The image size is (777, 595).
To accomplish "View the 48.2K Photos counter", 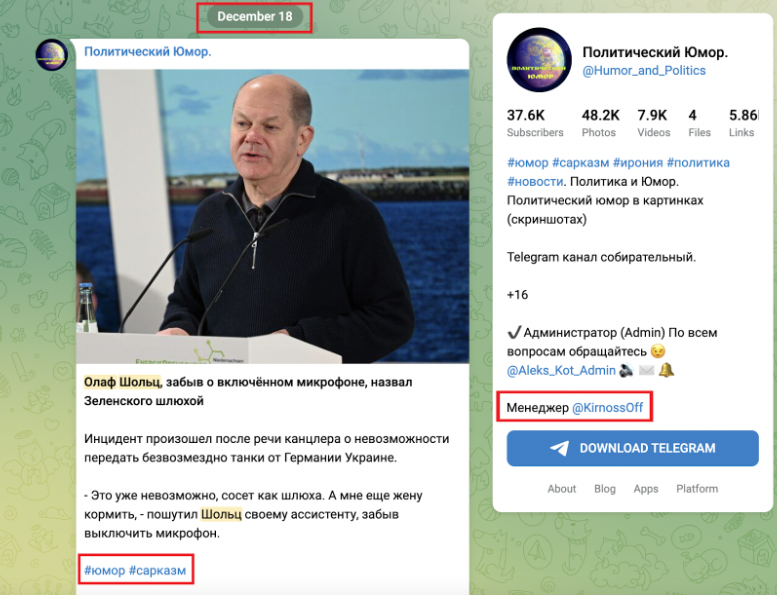I will point(600,123).
